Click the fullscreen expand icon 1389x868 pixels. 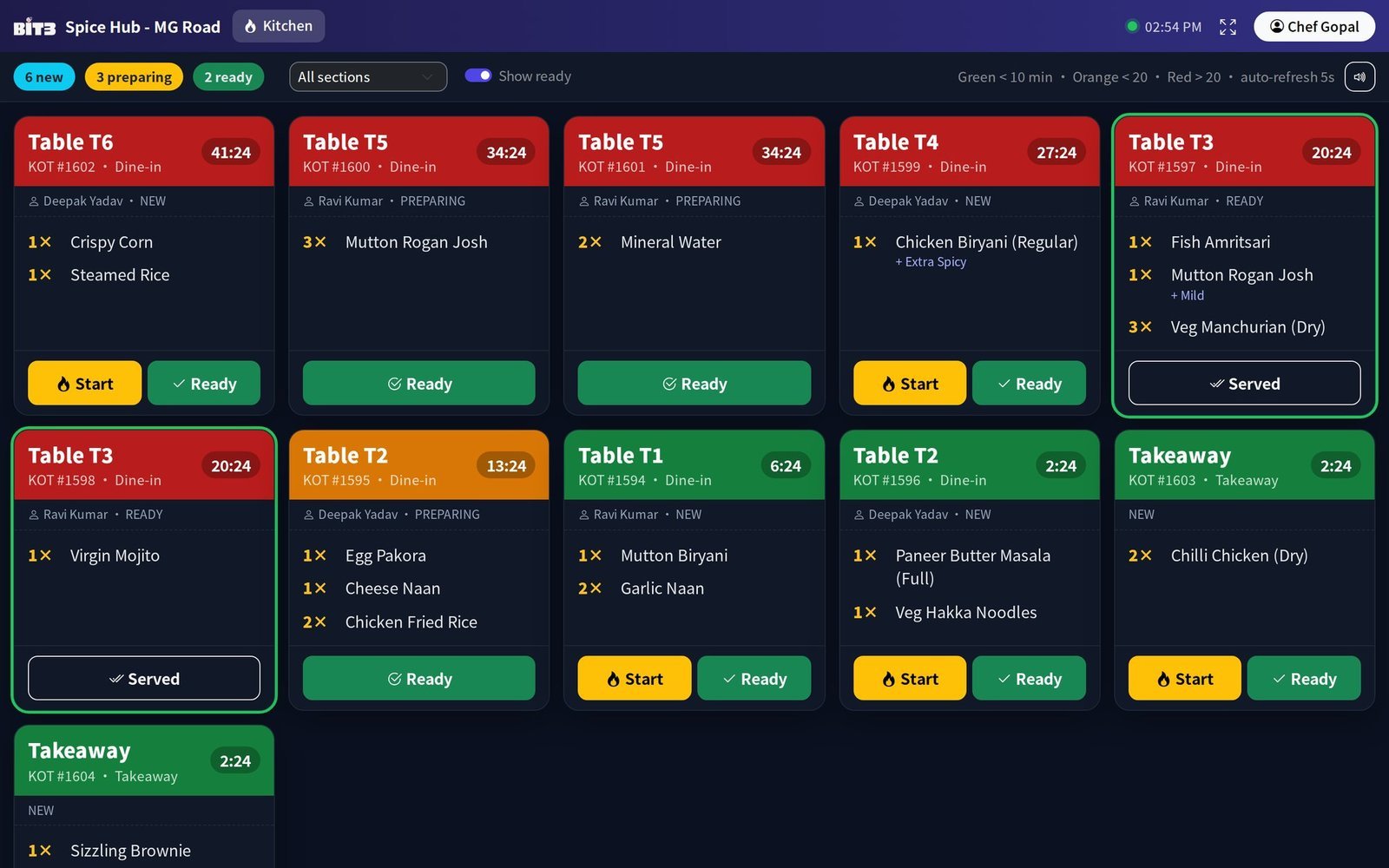click(1228, 27)
